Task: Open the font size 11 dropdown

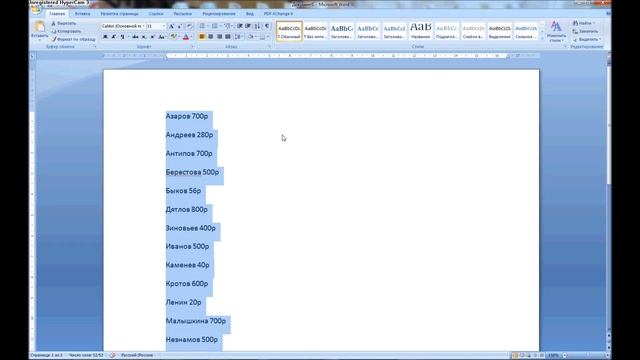Action: (164, 26)
